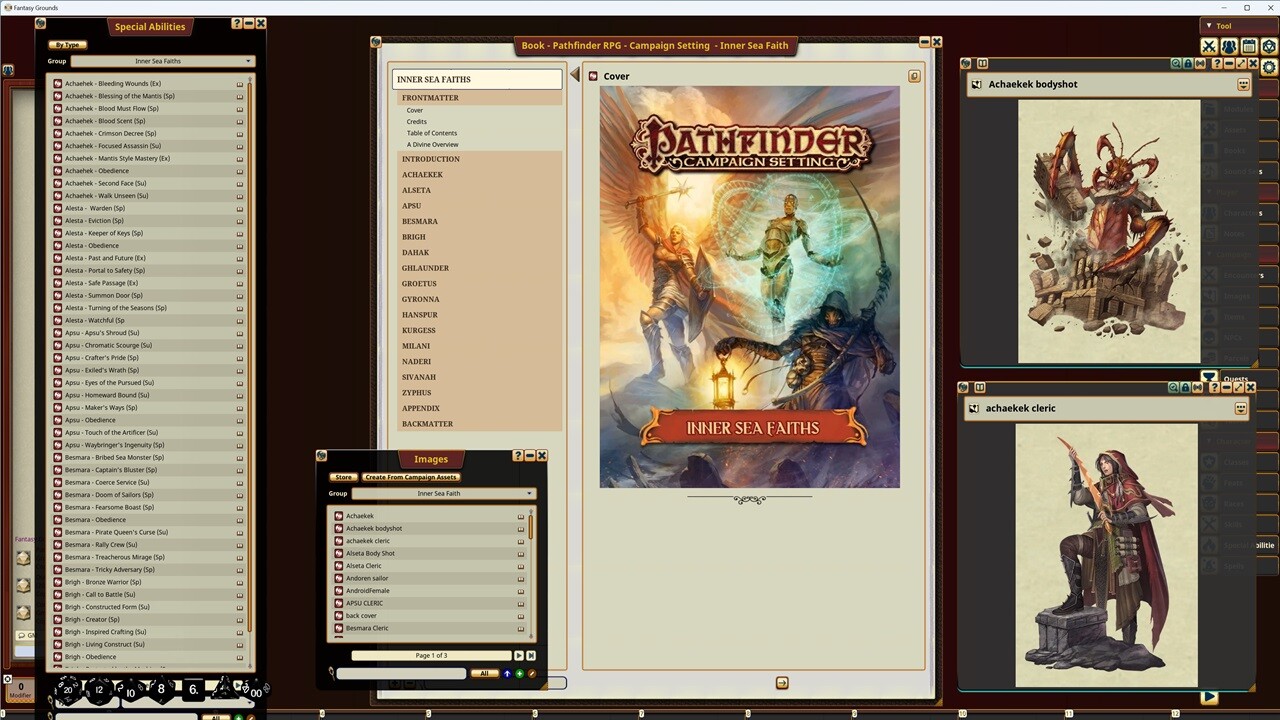Open the Combat Tracker crossed-swords icon
The width and height of the screenshot is (1280, 720).
click(x=1210, y=47)
